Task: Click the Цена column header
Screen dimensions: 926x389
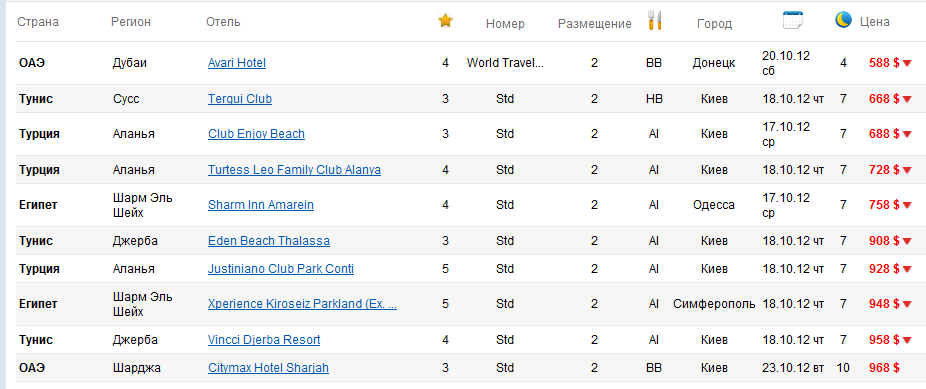Action: pyautogui.click(x=875, y=22)
